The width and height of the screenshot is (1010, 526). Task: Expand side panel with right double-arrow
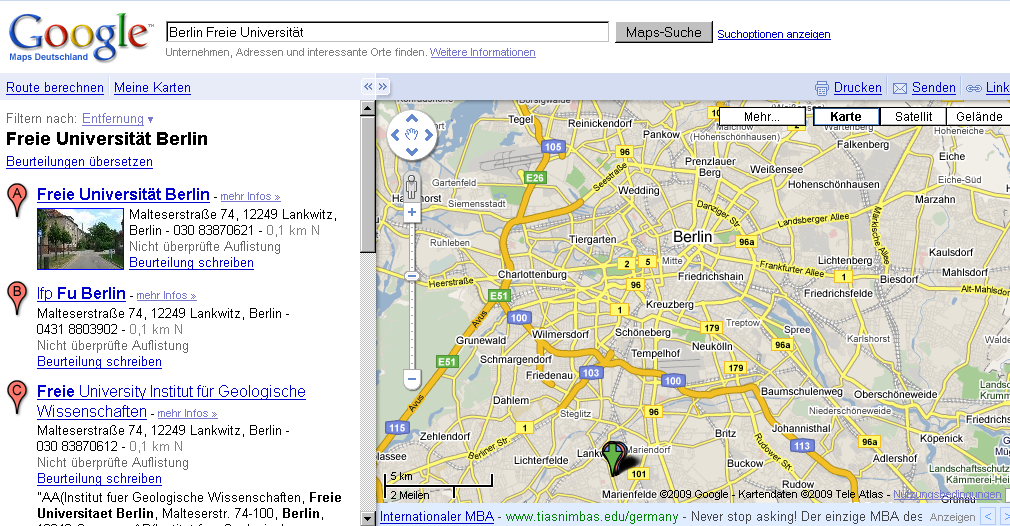383,86
